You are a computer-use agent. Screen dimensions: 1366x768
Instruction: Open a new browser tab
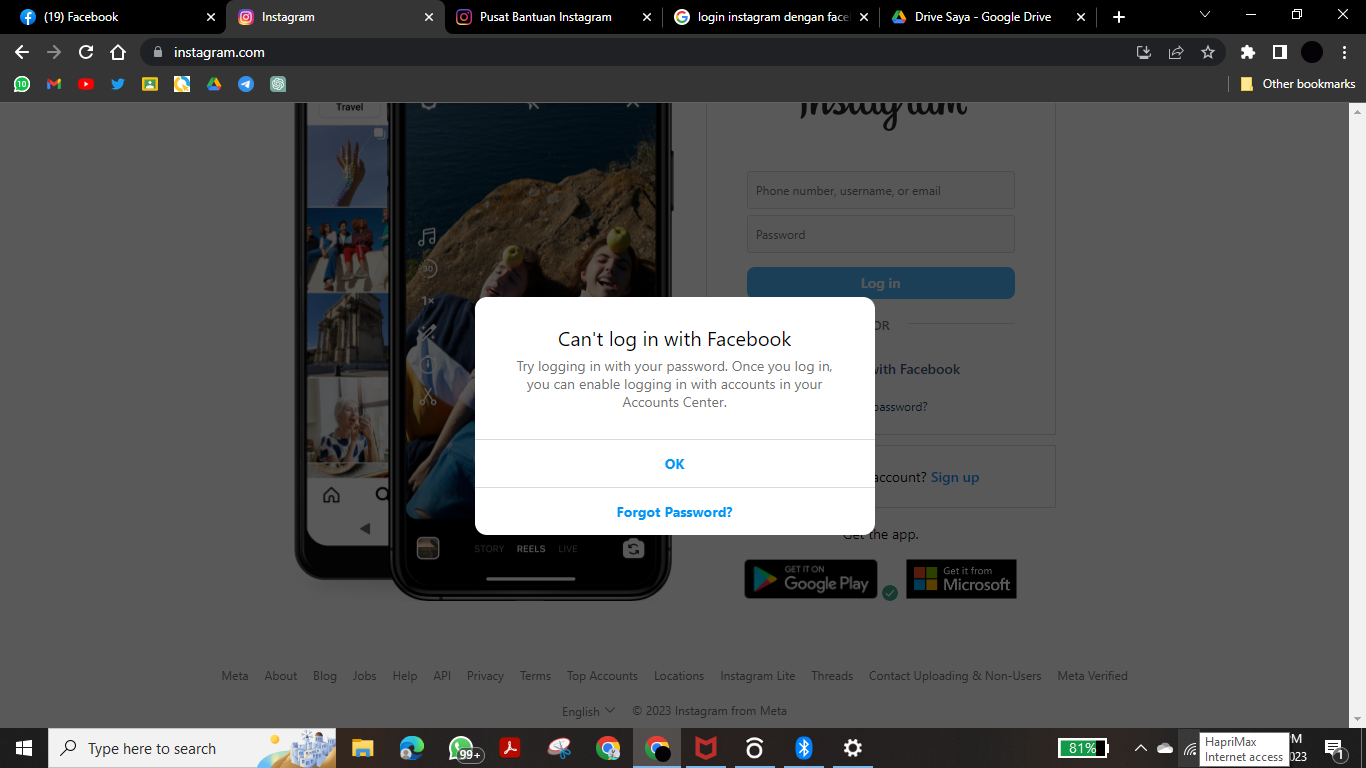[x=1119, y=17]
